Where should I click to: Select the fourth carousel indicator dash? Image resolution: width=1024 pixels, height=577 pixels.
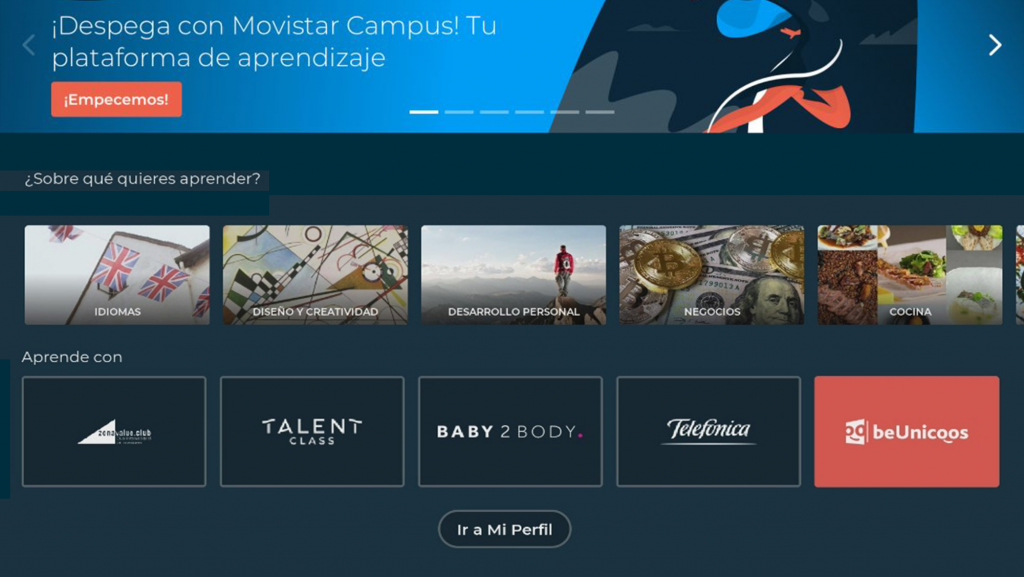pyautogui.click(x=530, y=112)
